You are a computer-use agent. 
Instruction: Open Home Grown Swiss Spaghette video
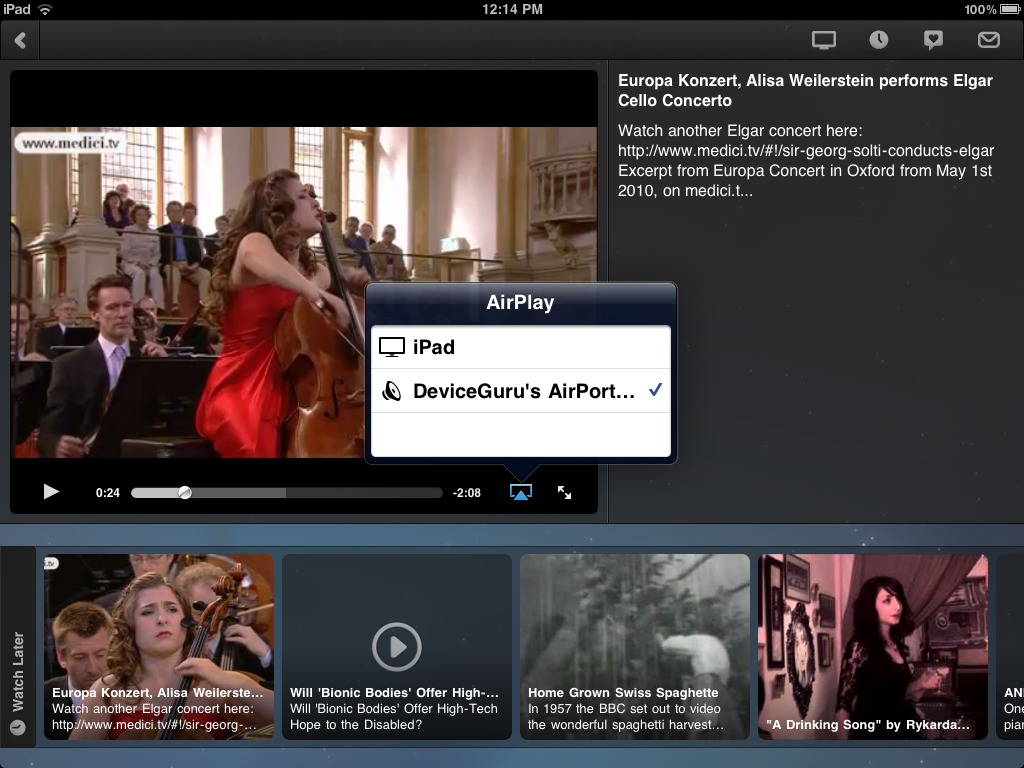[x=635, y=647]
